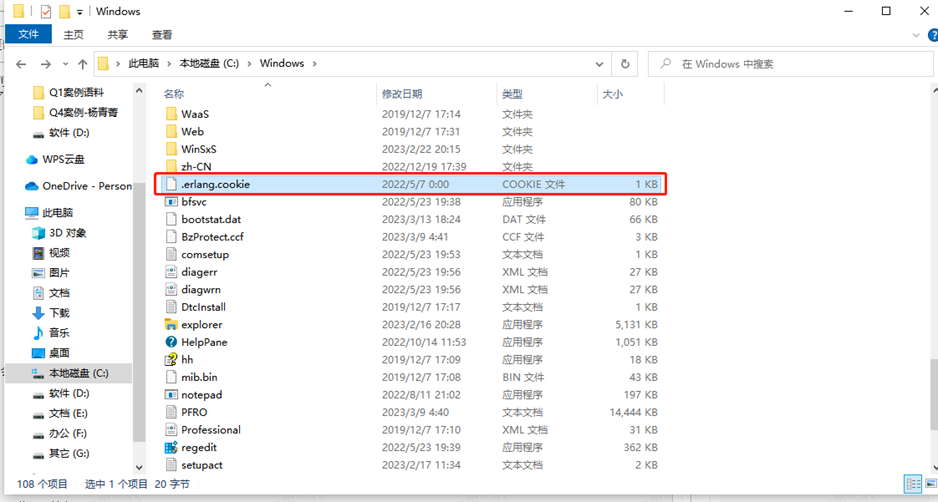Sort files by the 修改日期 column header
This screenshot has height=502, width=938.
point(402,94)
